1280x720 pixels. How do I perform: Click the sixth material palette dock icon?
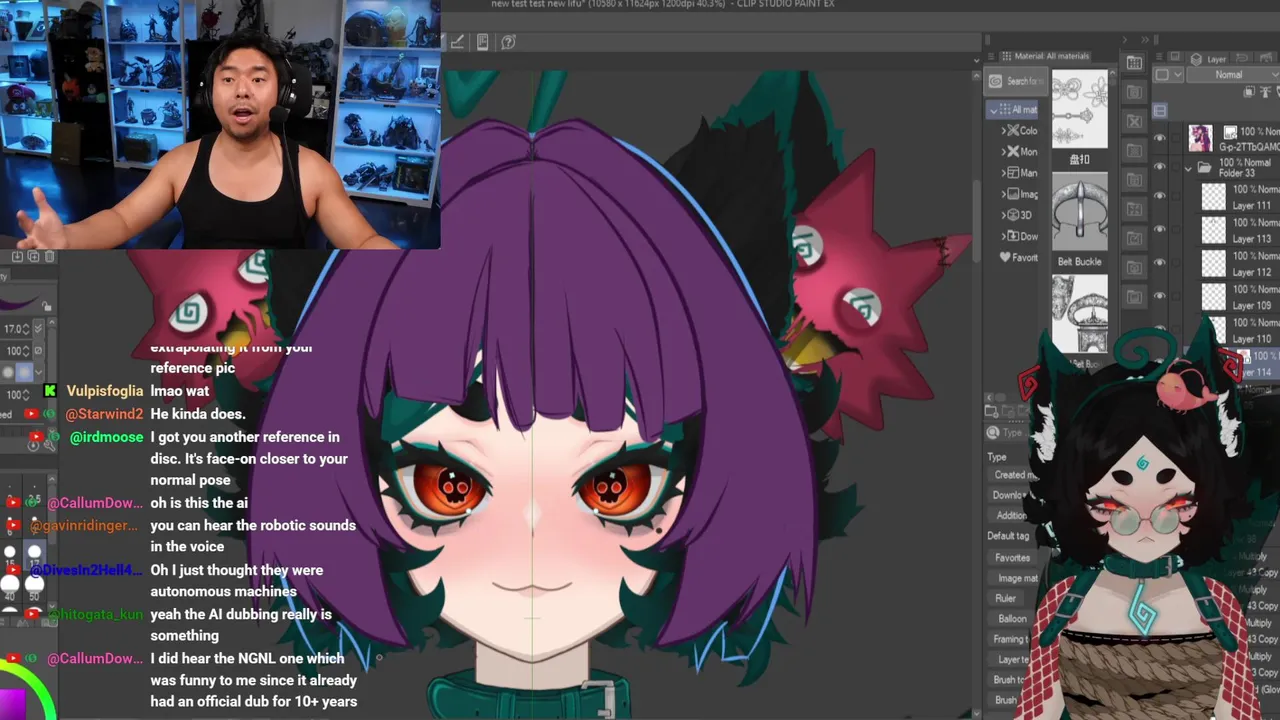pyautogui.click(x=1134, y=209)
